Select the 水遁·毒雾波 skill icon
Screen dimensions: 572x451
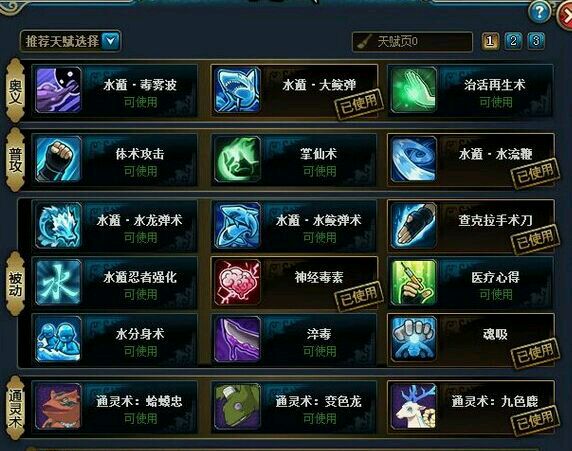(58, 90)
